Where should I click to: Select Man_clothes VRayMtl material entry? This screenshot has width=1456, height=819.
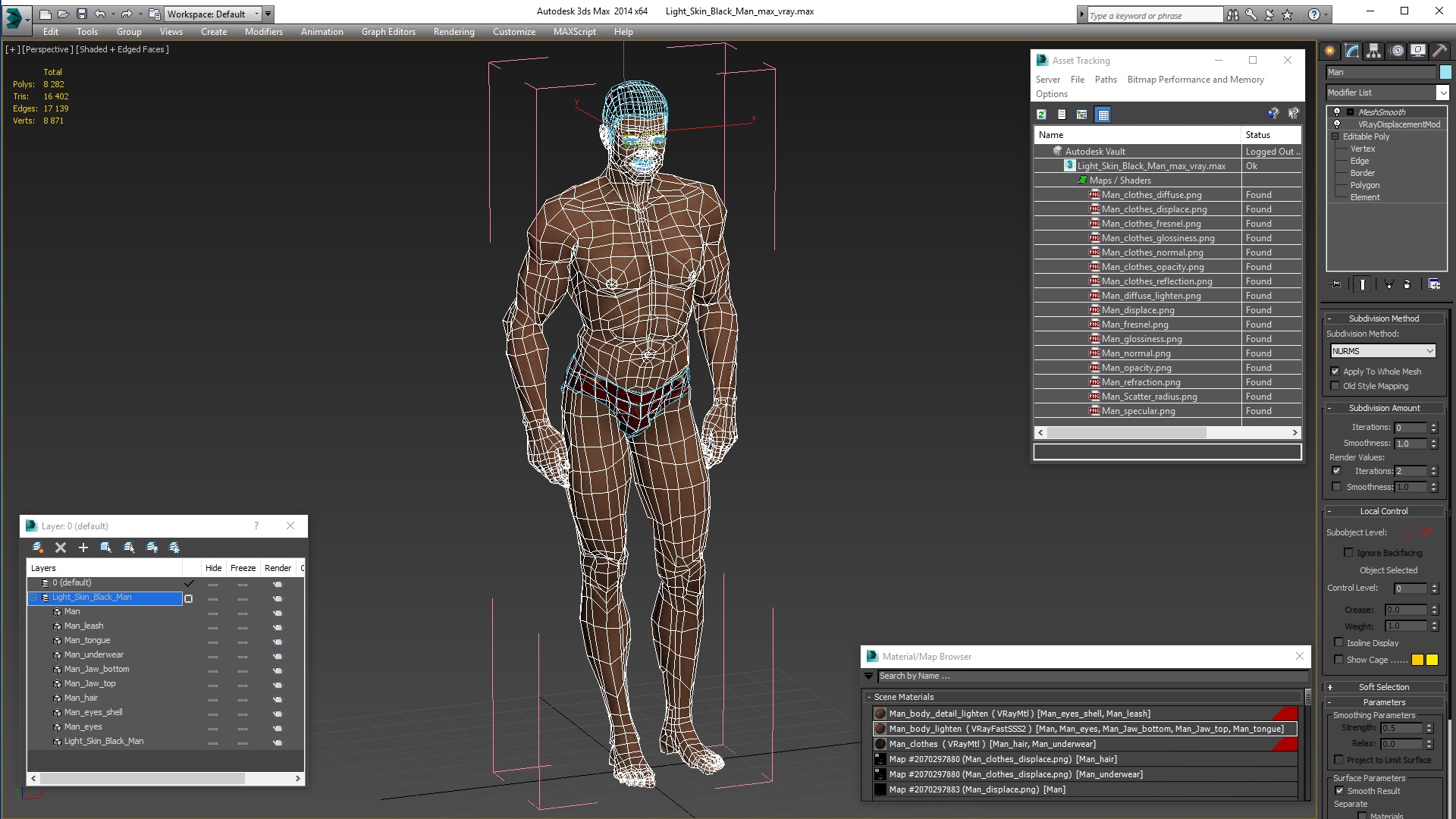point(1084,744)
